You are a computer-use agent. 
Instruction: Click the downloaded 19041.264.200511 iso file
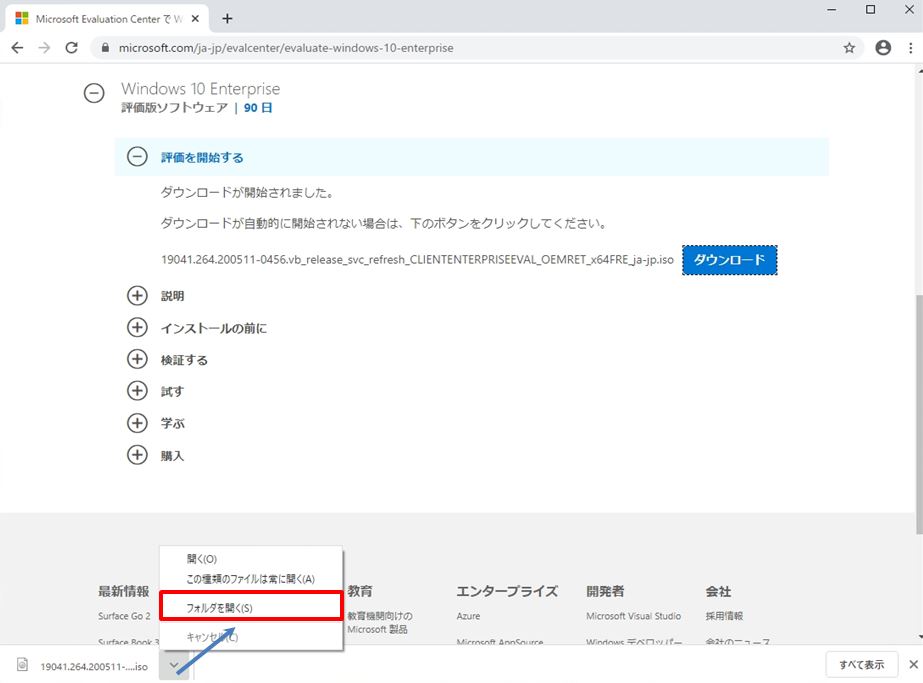(x=82, y=666)
